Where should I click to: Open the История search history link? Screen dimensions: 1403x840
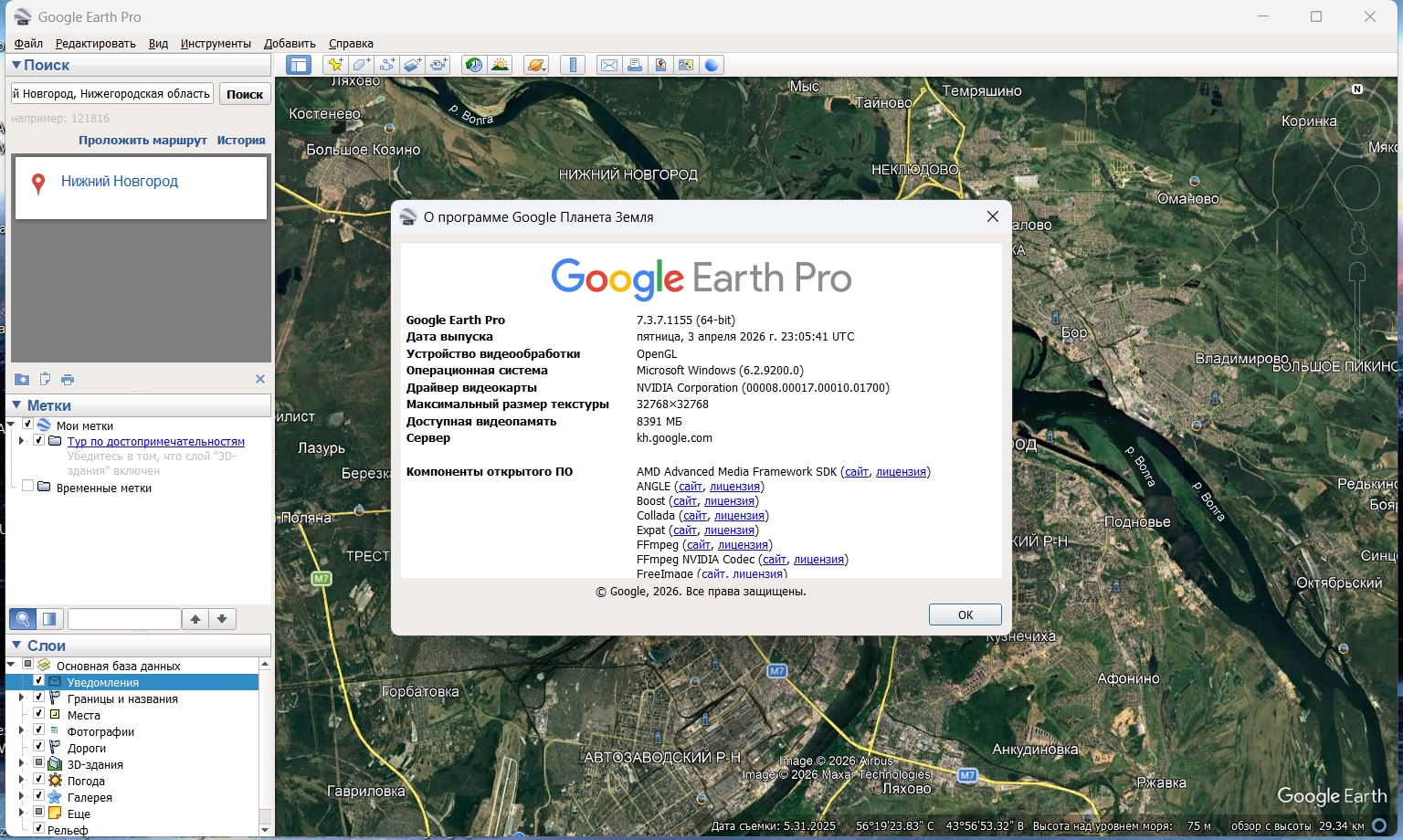[241, 140]
